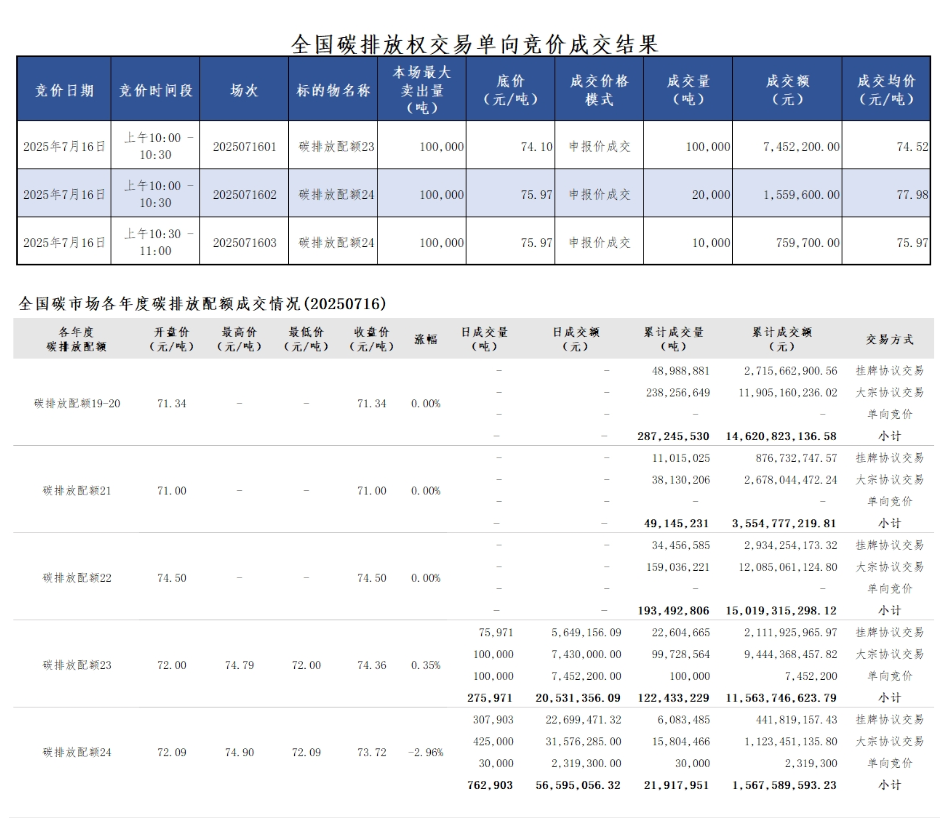The image size is (952, 831).
Task: Click the 碳排放配额19-20 row label
Action: click(x=77, y=403)
